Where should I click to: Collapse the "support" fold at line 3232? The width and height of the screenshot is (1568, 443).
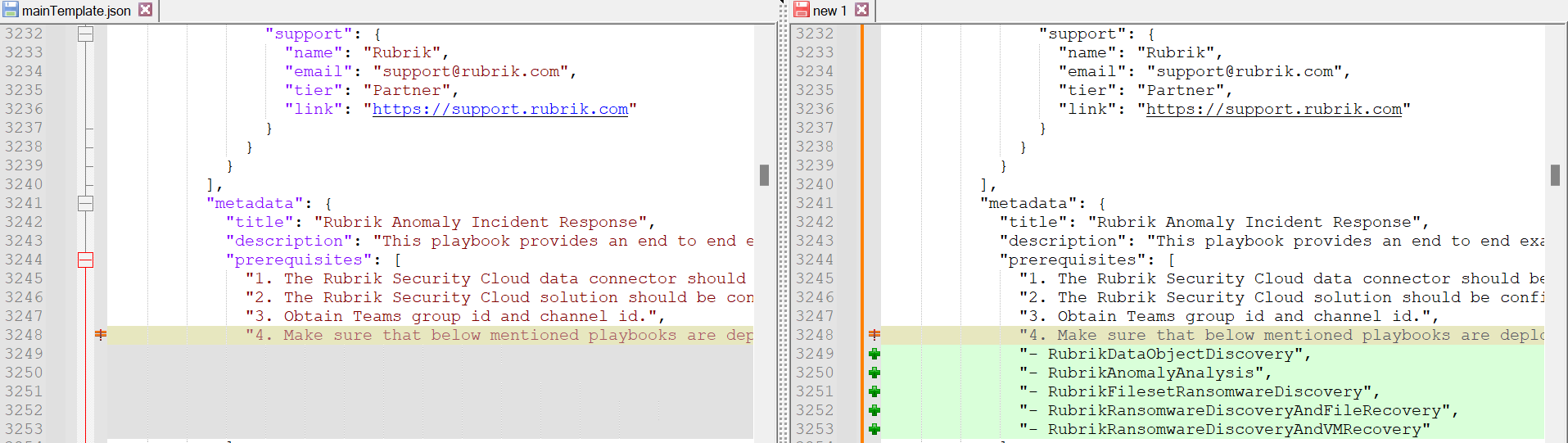[85, 34]
